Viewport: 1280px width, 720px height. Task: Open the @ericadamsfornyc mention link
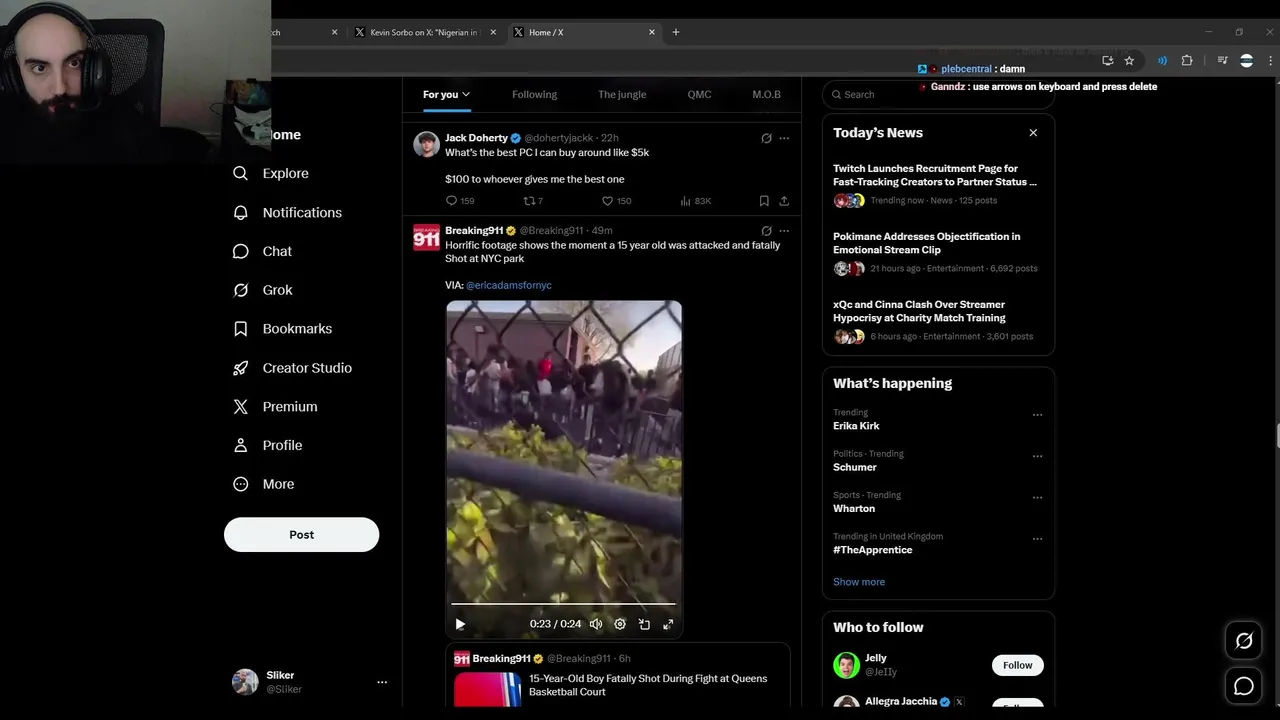coord(509,285)
